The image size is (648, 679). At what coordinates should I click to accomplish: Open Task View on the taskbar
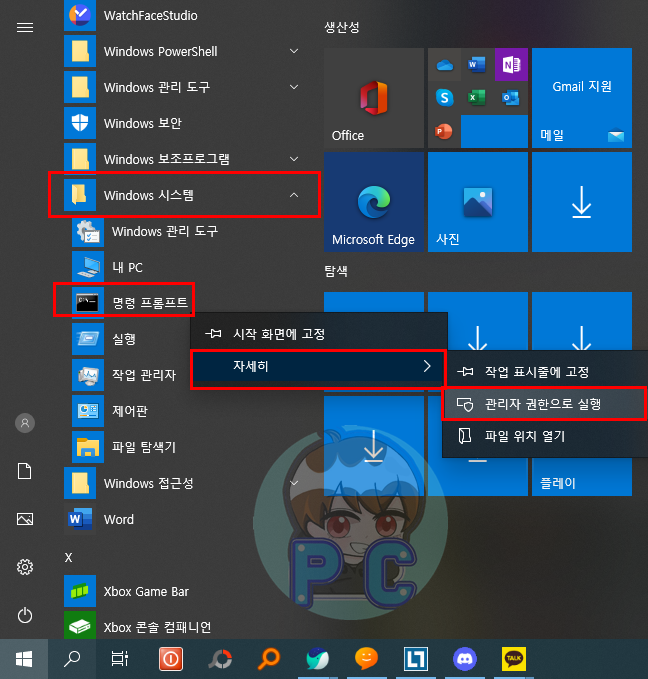[x=120, y=659]
